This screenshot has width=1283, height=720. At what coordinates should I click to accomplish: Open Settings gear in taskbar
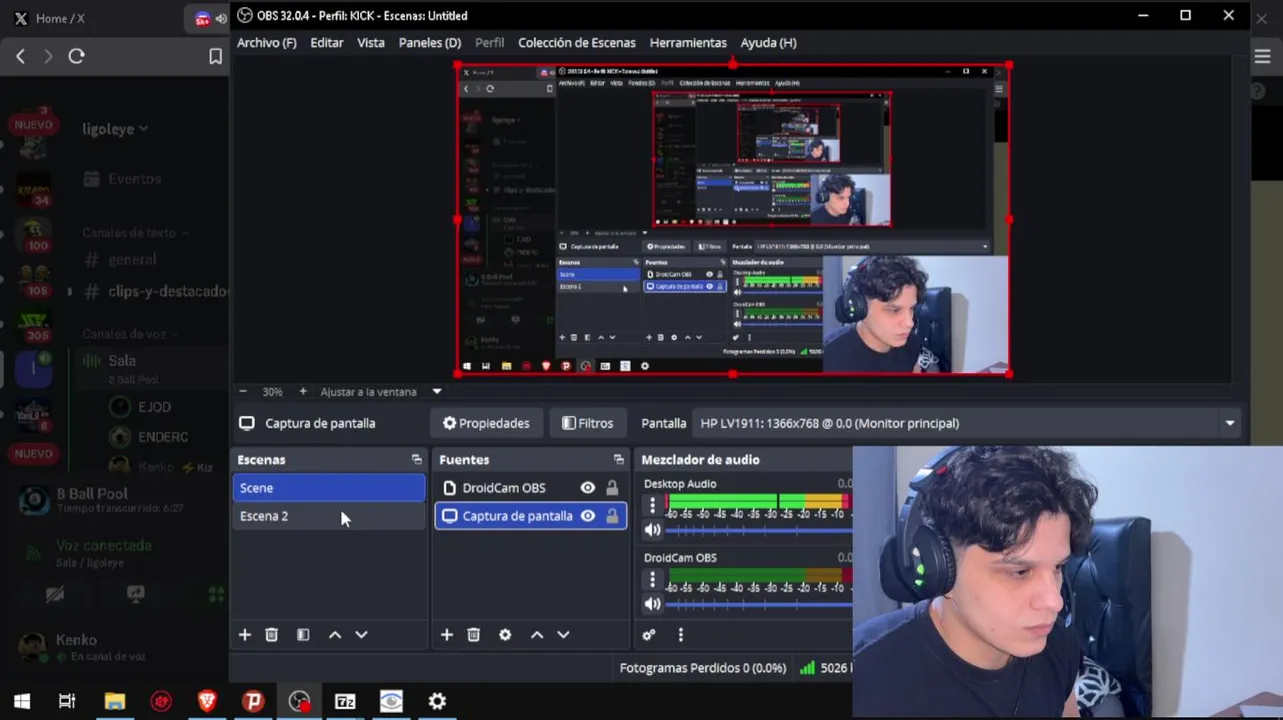437,701
